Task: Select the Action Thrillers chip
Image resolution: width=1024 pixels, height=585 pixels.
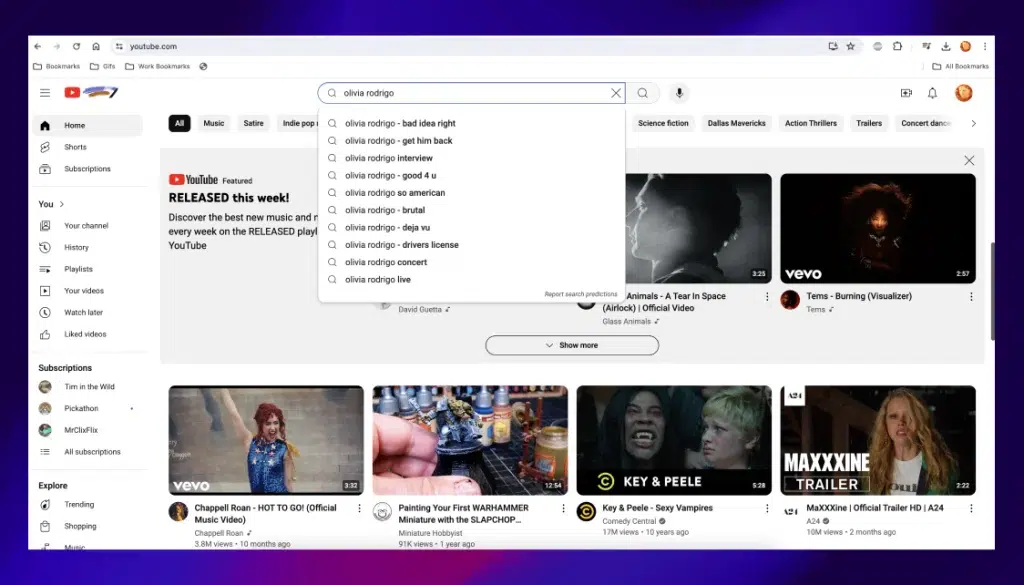Action: click(x=810, y=123)
